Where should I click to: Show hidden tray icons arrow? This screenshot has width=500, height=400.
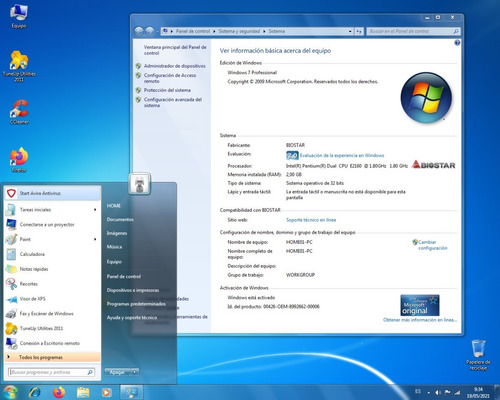point(429,393)
